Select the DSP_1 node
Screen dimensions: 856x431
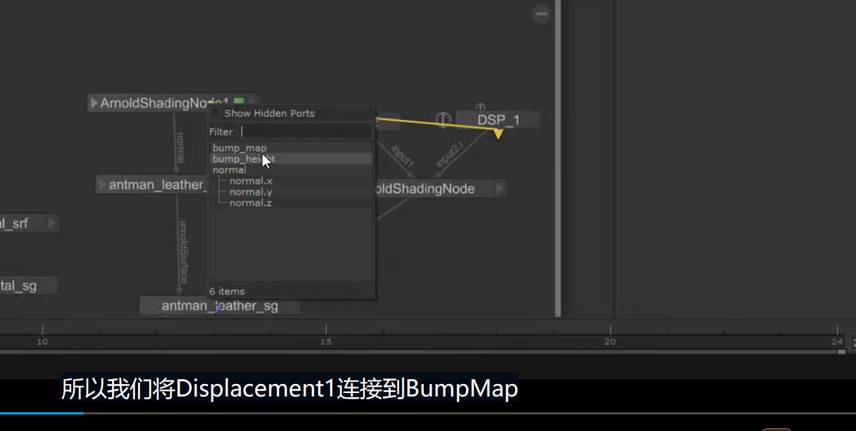tap(498, 120)
